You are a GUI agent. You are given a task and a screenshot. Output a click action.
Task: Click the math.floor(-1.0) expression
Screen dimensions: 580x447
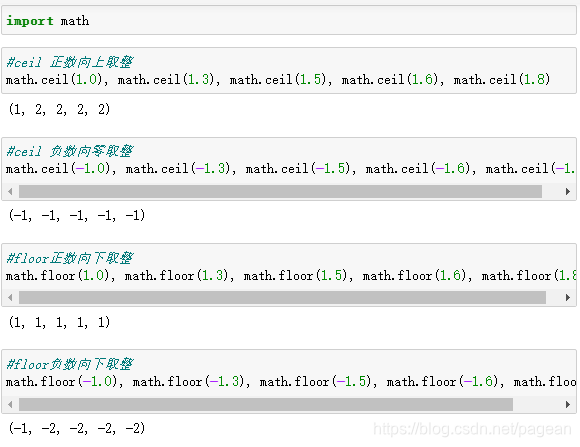61,382
